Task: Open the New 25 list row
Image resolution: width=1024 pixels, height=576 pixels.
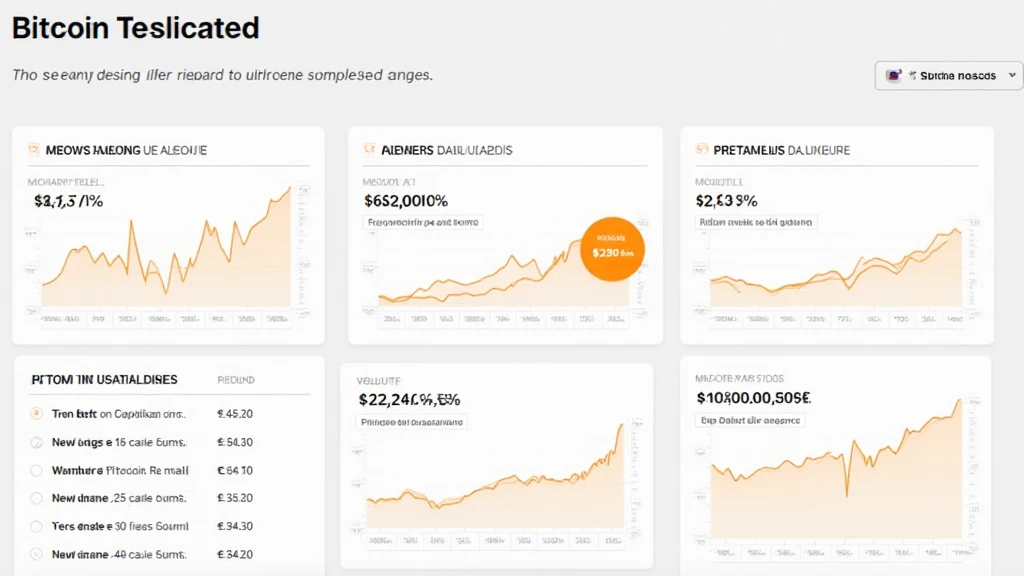Action: point(119,498)
